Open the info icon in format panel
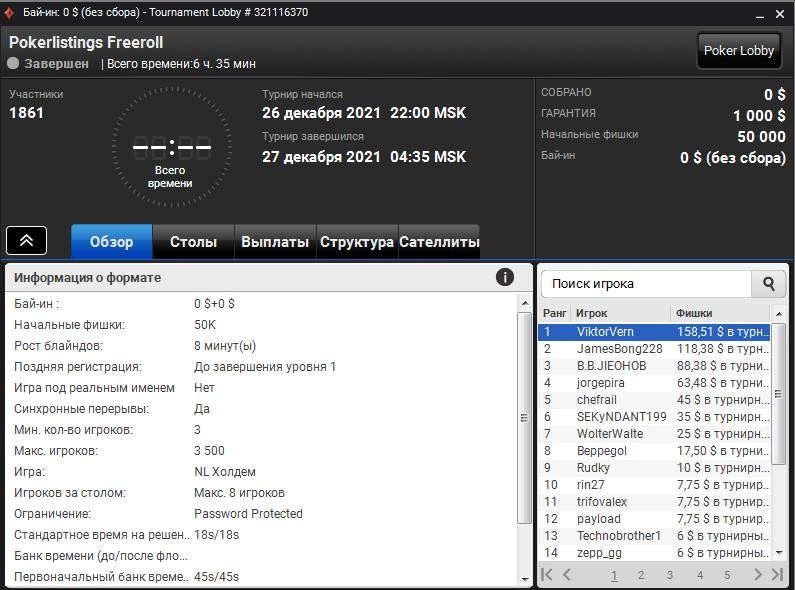This screenshot has width=795, height=590. pyautogui.click(x=504, y=277)
